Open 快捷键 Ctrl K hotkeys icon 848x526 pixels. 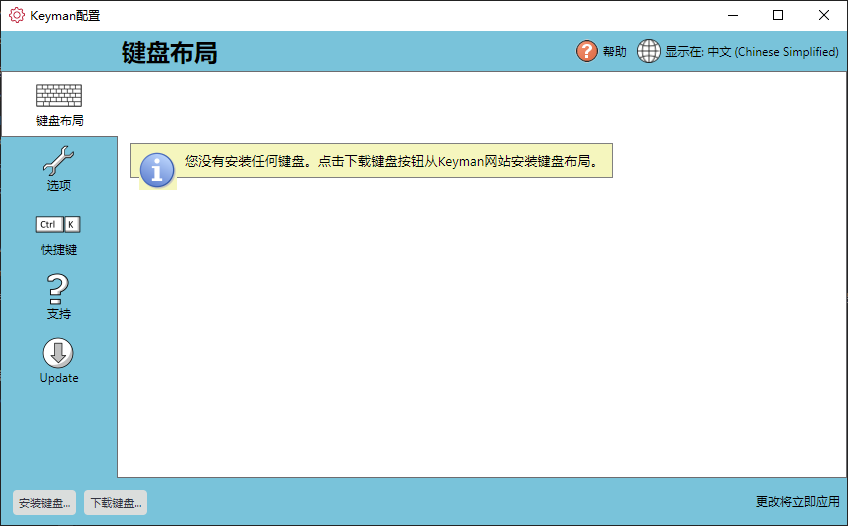point(58,224)
